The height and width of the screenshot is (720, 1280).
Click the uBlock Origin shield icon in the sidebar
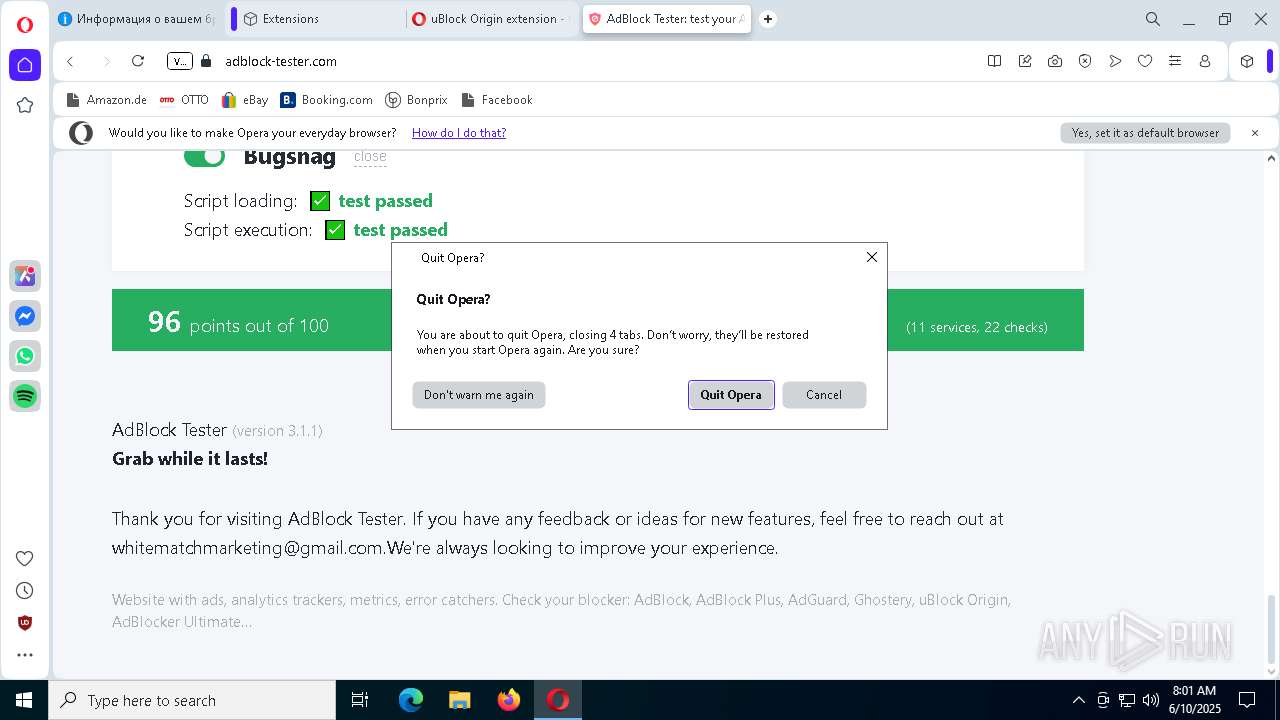click(25, 623)
